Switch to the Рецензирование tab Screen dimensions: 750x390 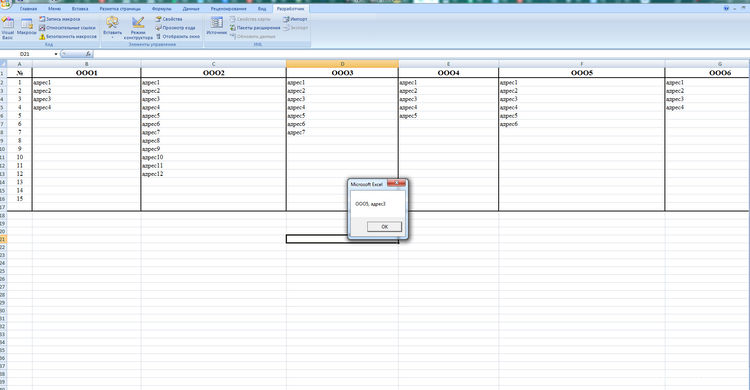229,9
